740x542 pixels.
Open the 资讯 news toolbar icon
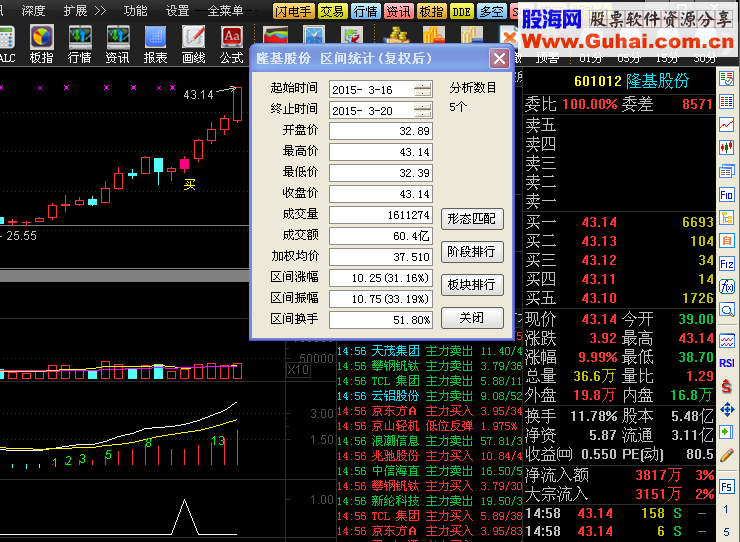pyautogui.click(x=118, y=38)
